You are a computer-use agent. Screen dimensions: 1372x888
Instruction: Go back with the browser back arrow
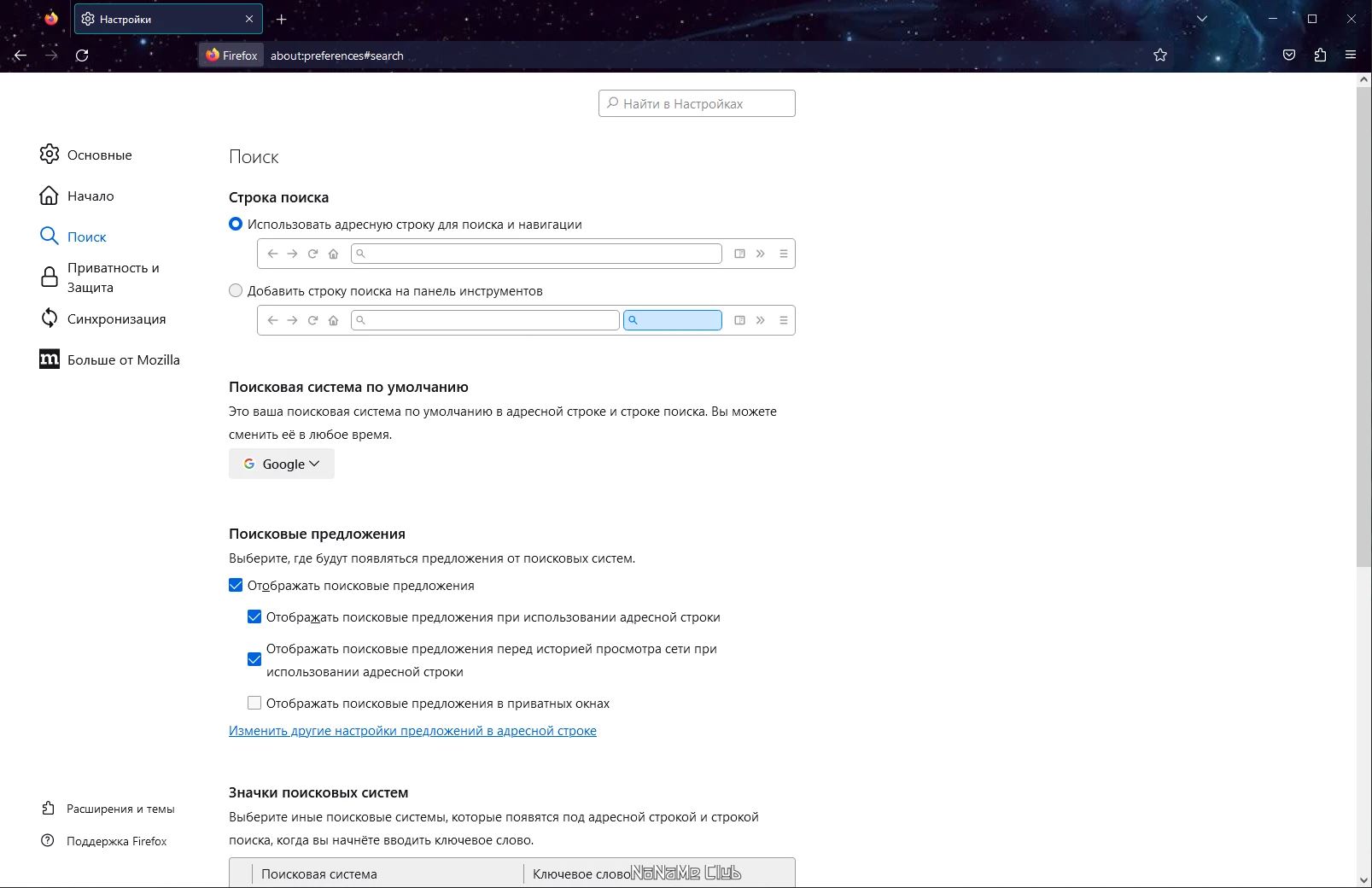click(x=20, y=55)
